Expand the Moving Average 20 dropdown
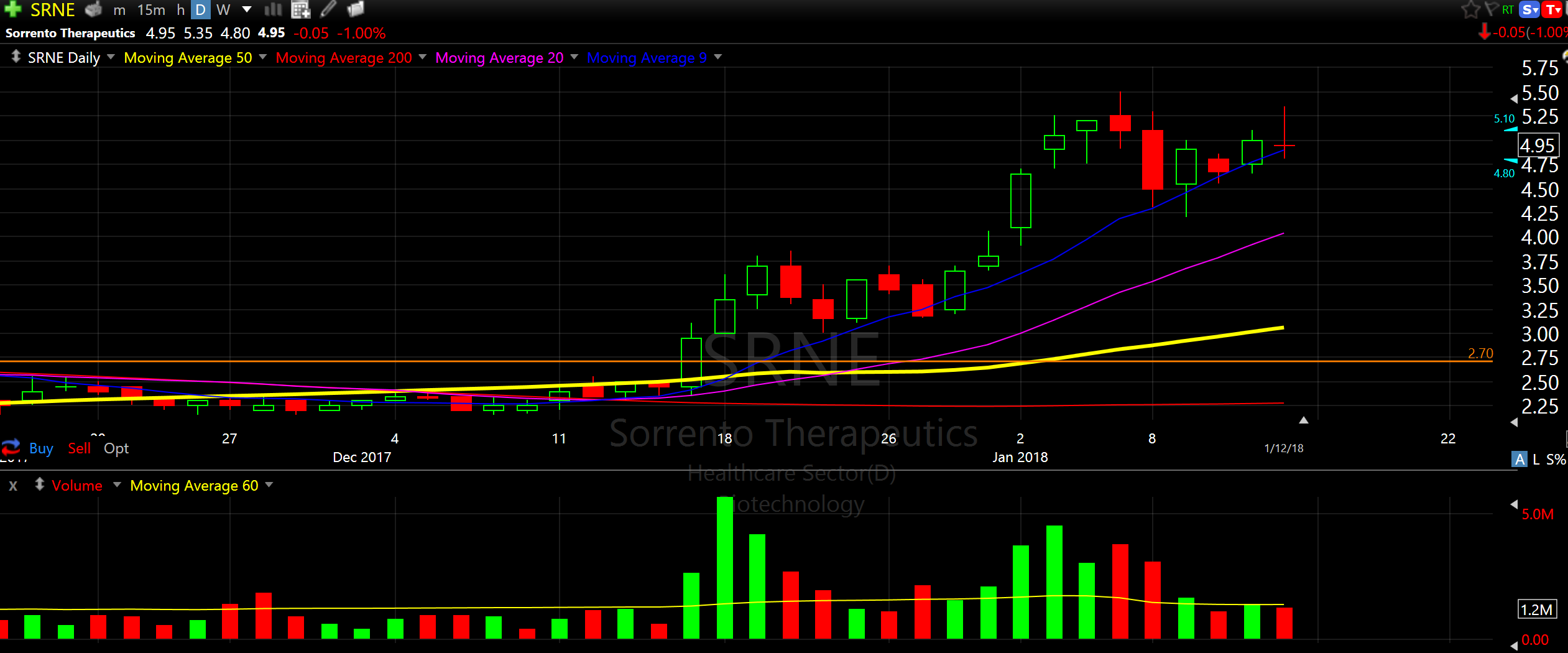The width and height of the screenshot is (1568, 653). click(574, 57)
